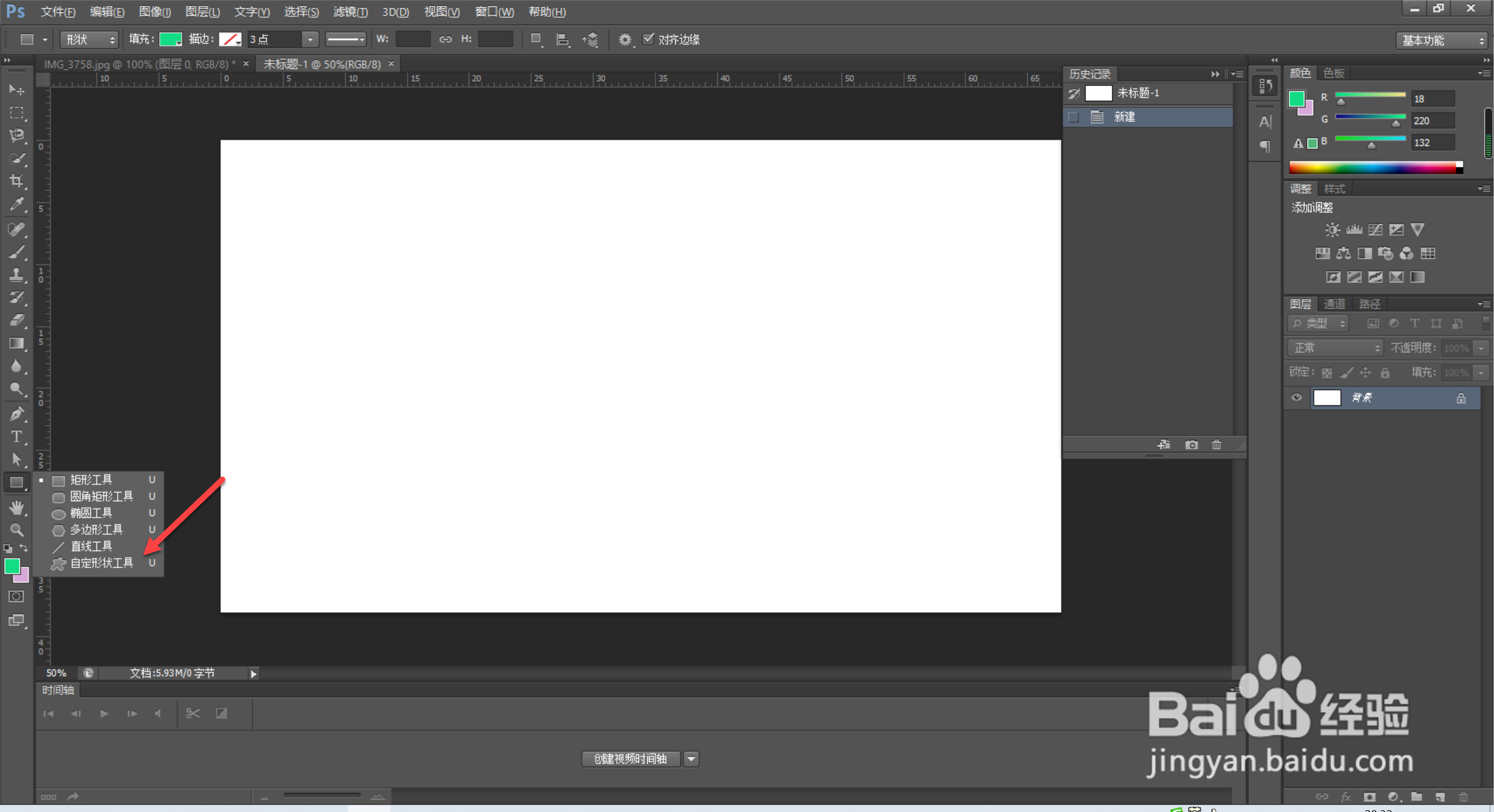Select the Clone Stamp tool
Viewport: 1494px width, 812px height.
[16, 275]
